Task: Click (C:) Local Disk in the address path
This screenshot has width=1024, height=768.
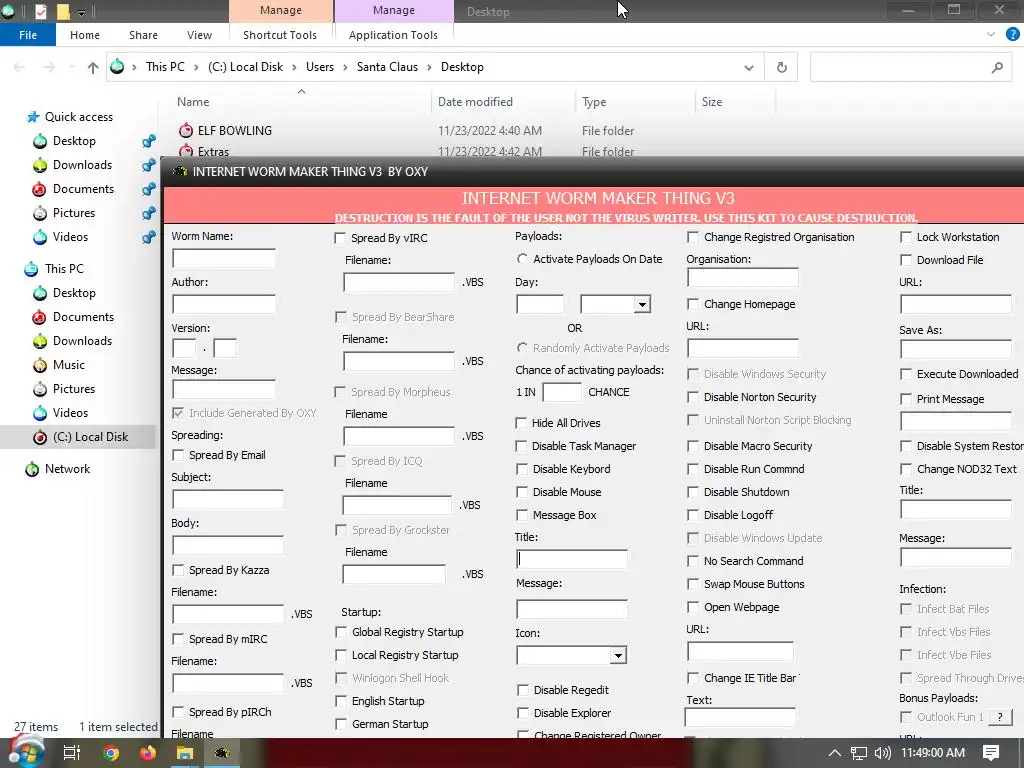Action: click(x=246, y=67)
